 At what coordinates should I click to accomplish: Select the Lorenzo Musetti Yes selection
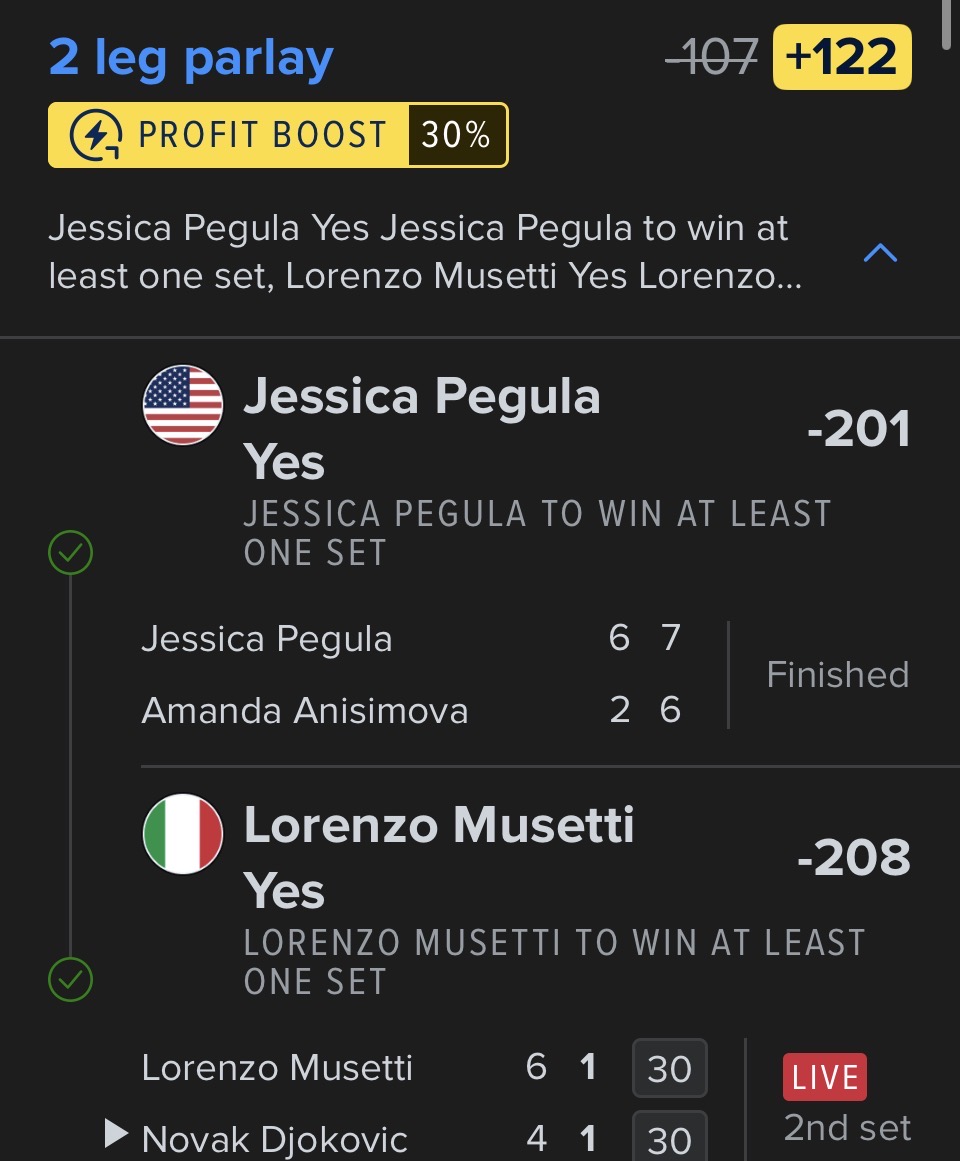[438, 858]
